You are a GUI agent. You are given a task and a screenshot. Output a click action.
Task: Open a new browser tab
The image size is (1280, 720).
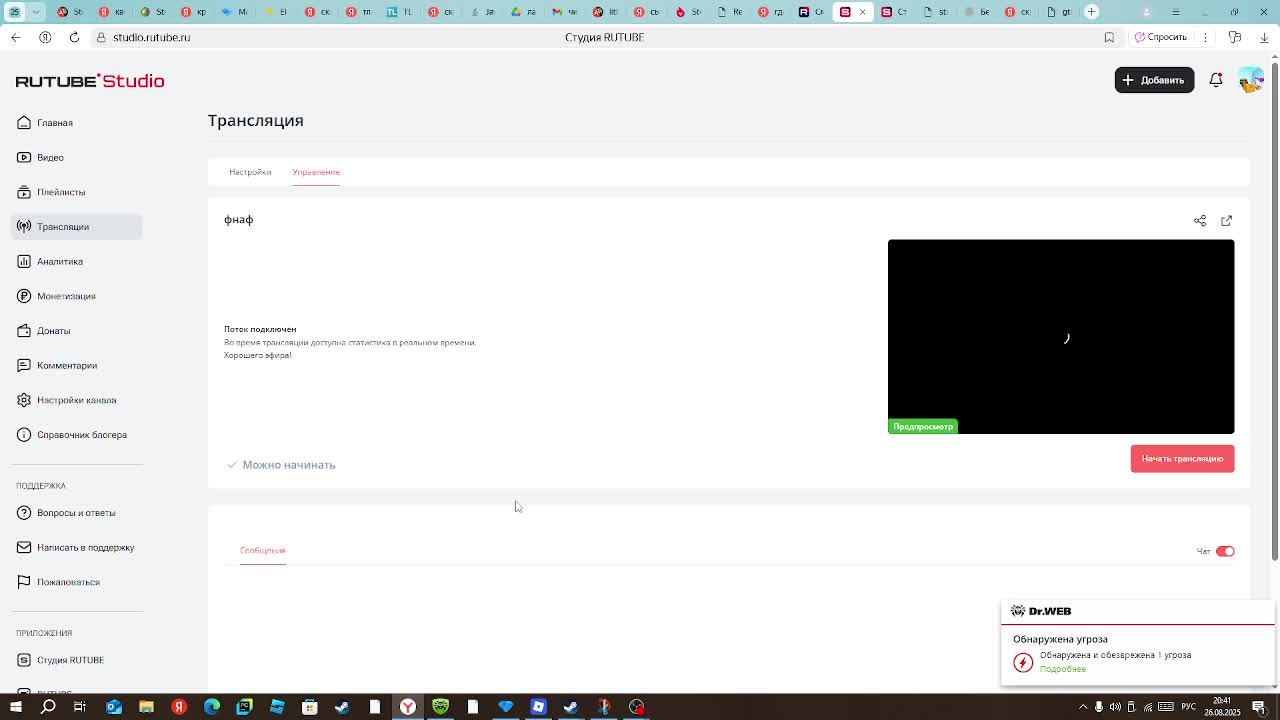1092,12
